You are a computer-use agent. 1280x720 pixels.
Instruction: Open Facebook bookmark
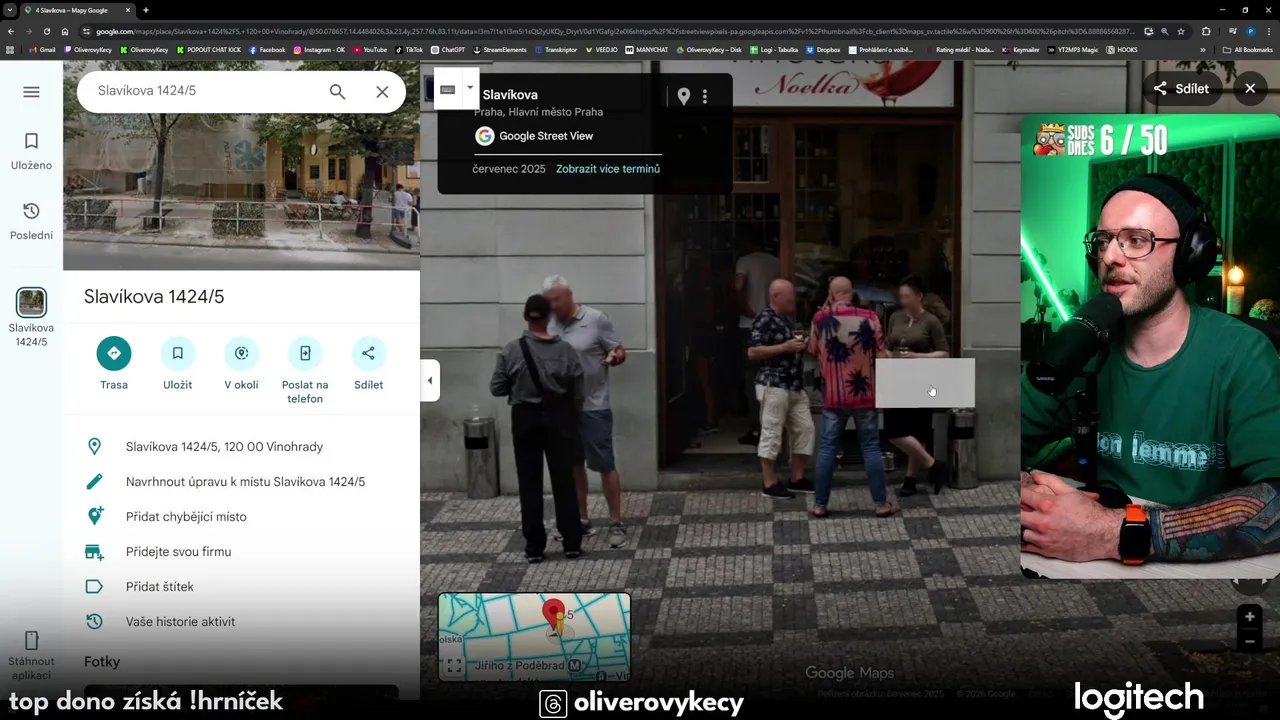(267, 49)
